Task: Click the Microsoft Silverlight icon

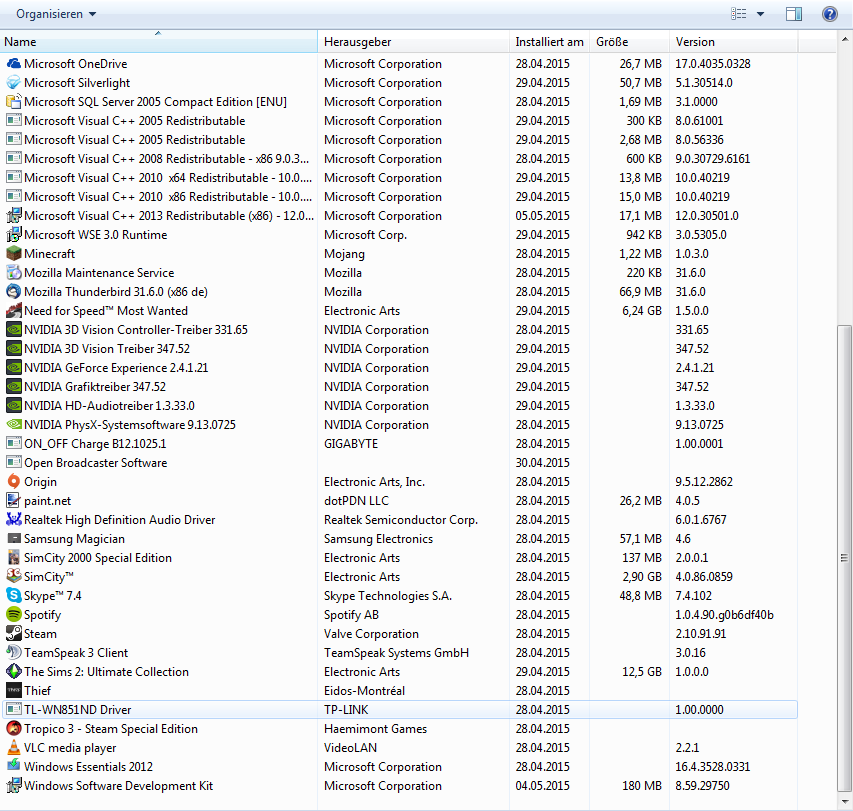Action: tap(14, 83)
